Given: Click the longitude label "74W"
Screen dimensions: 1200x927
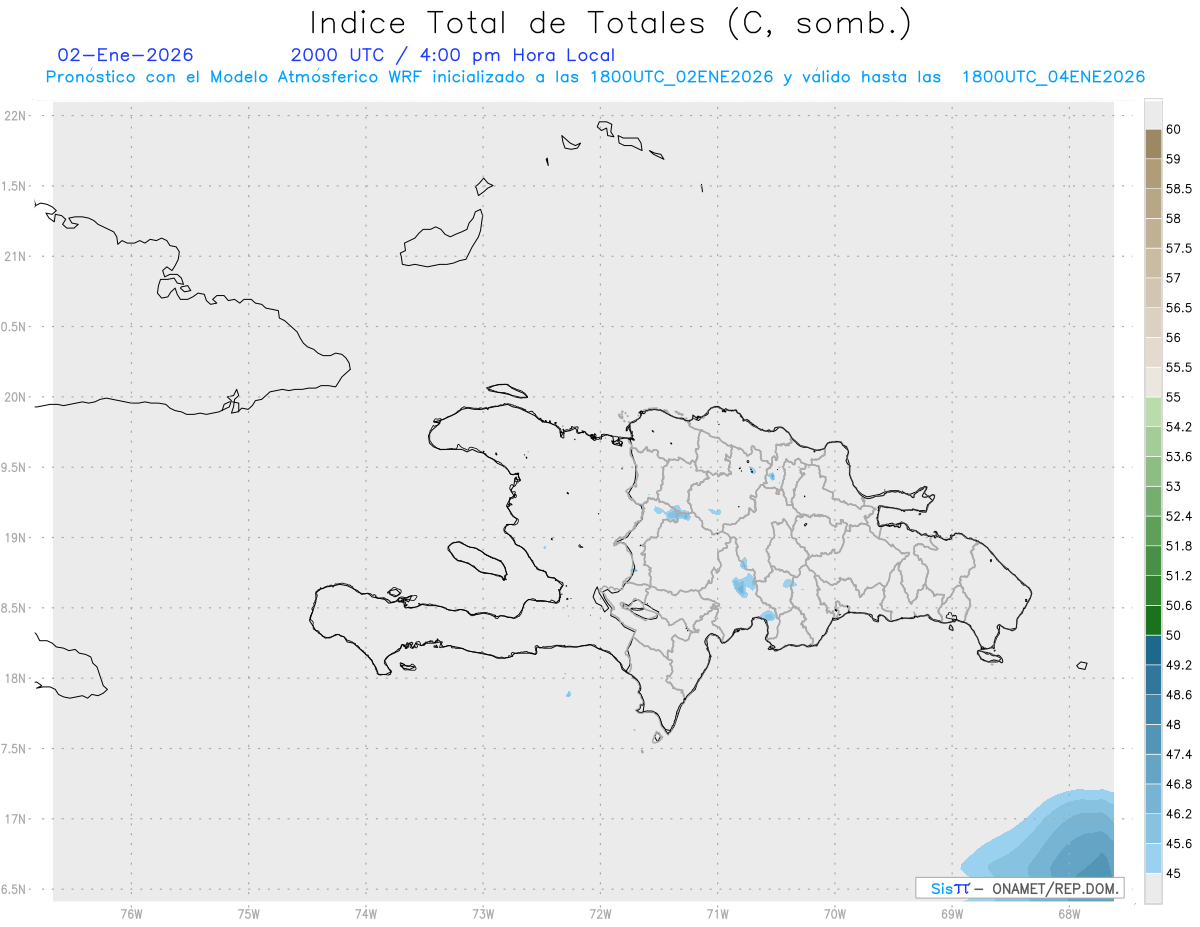Looking at the screenshot, I should 366,913.
